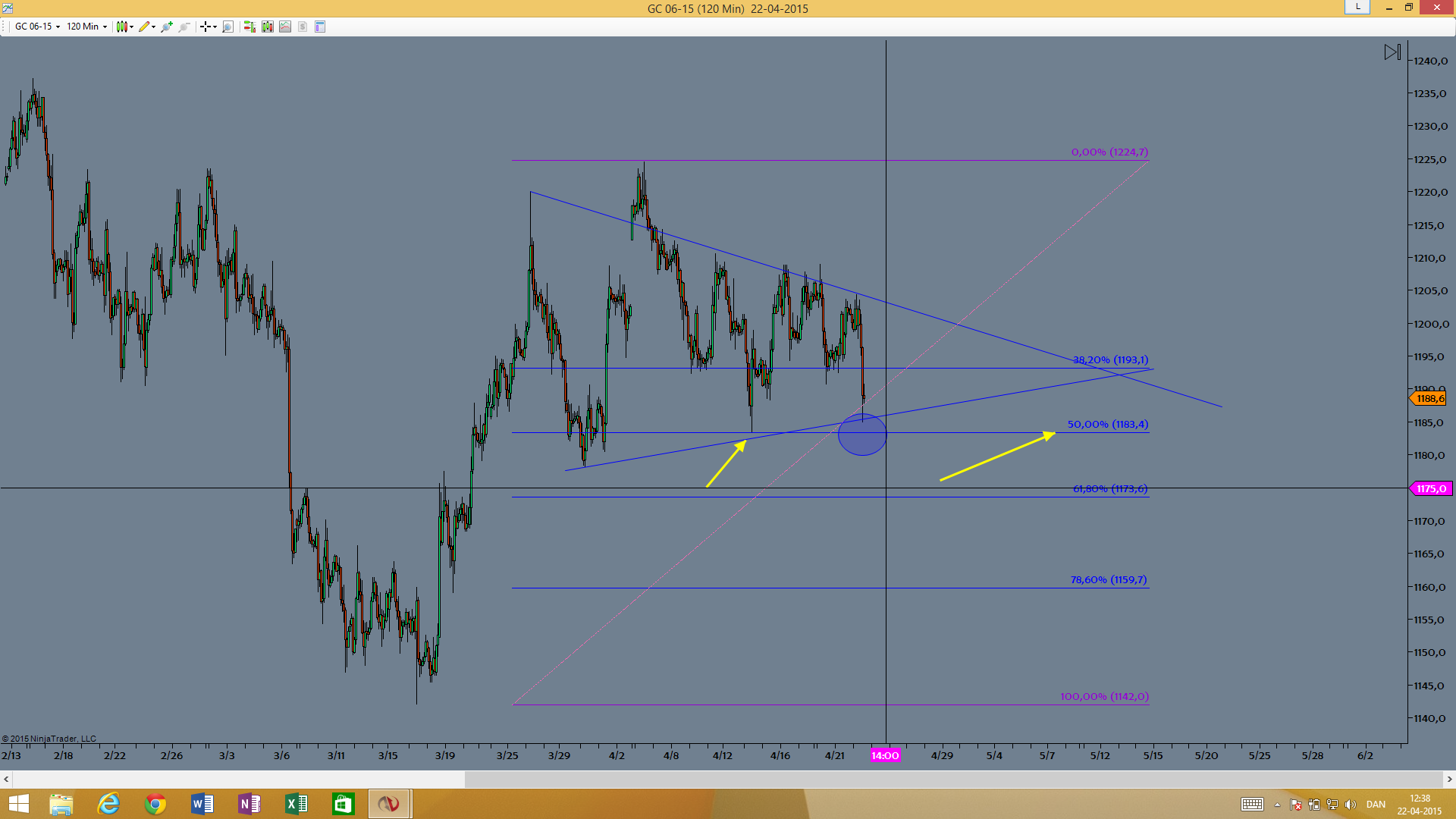
Task: Click the zoom in magnifier icon
Action: point(167,27)
